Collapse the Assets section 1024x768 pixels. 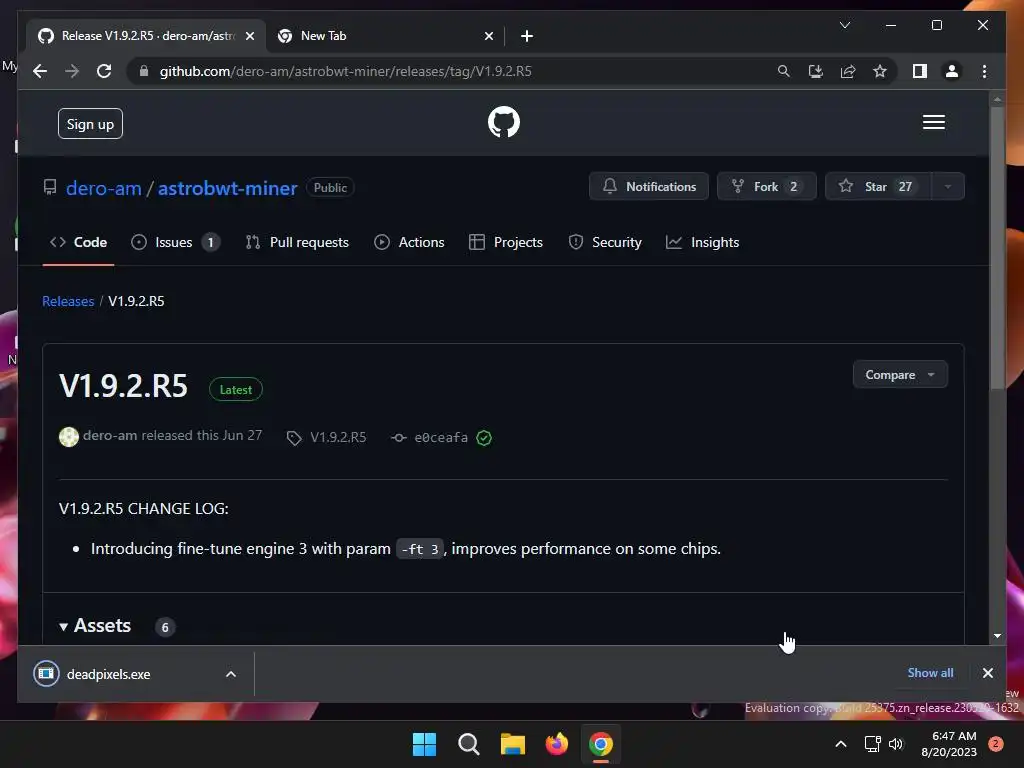pos(95,626)
